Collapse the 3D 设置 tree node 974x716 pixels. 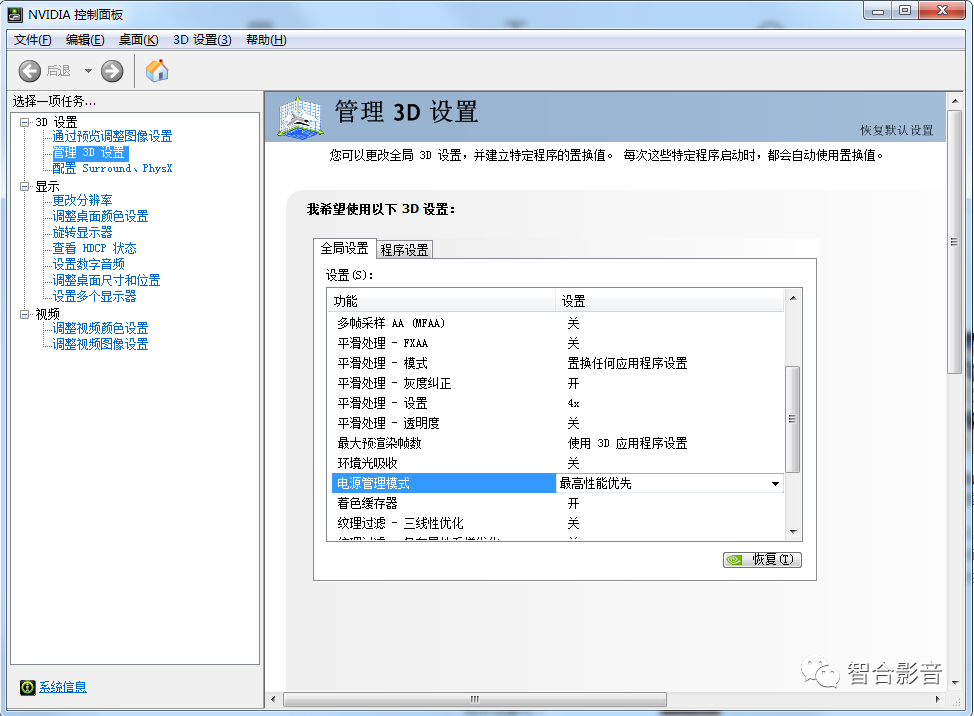24,122
